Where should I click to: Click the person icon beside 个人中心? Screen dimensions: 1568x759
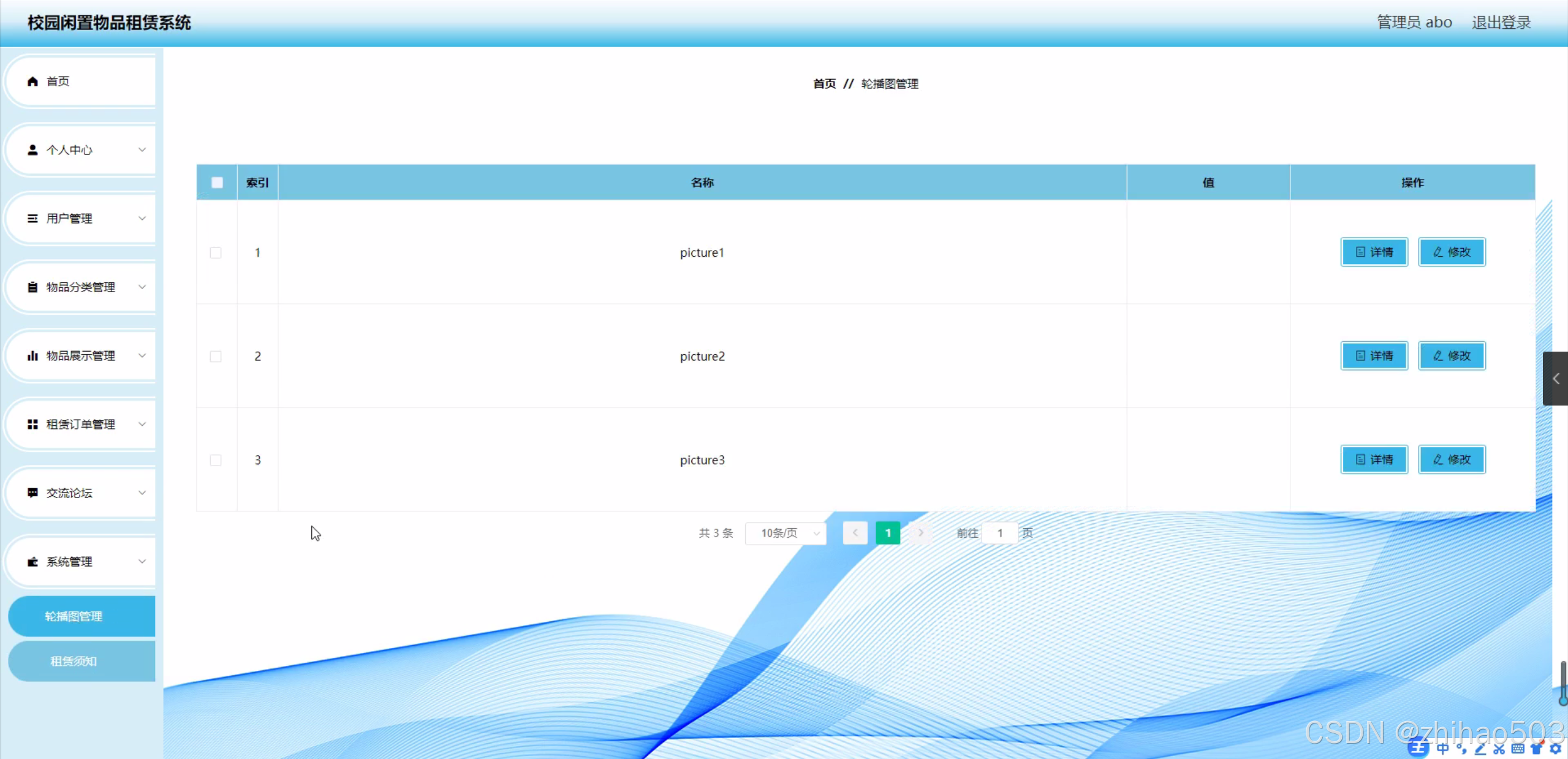(33, 150)
